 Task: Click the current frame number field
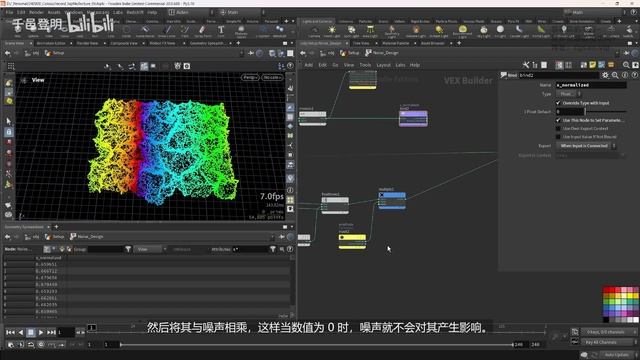65,333
